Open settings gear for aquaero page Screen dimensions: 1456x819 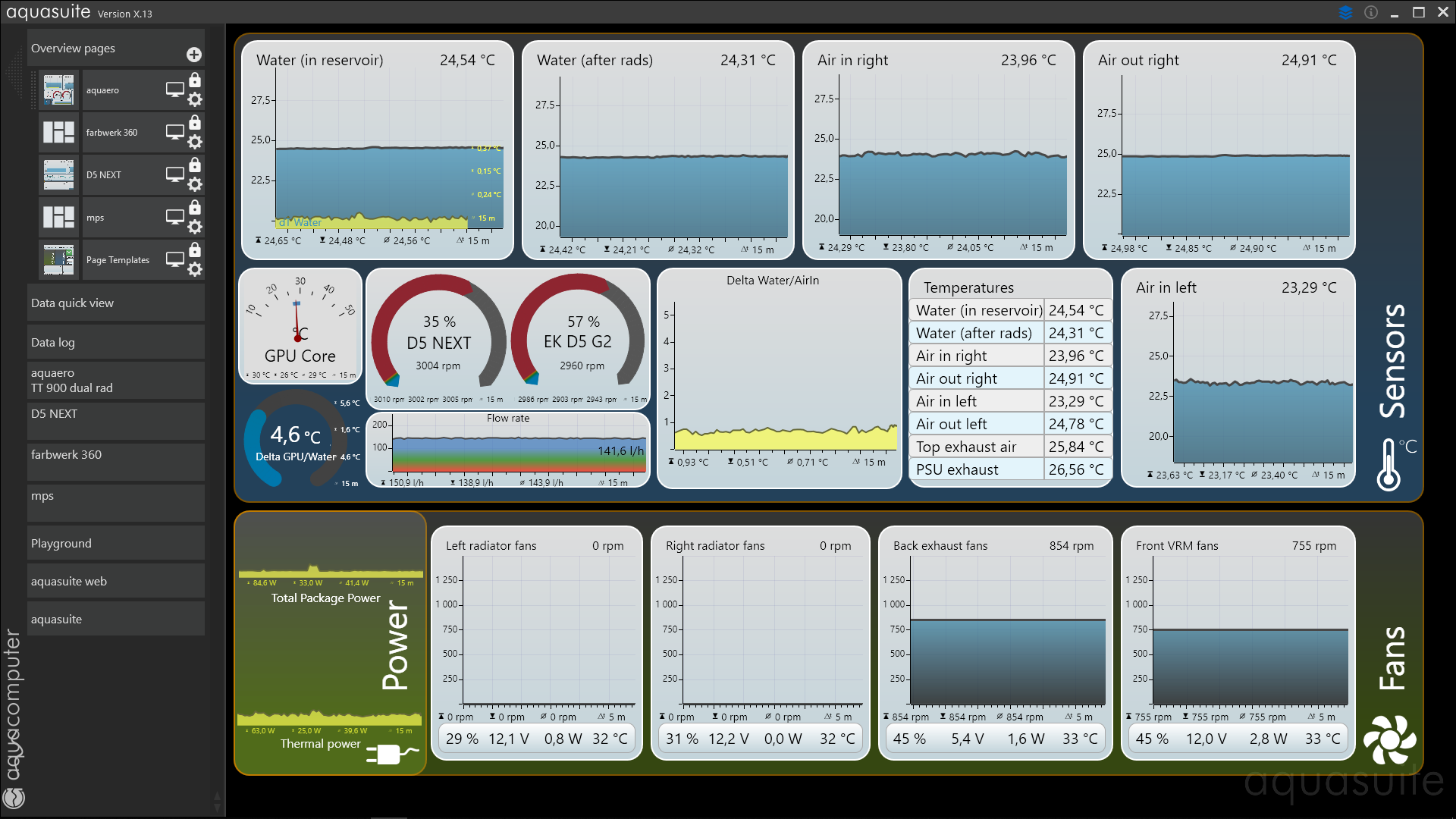tap(195, 99)
